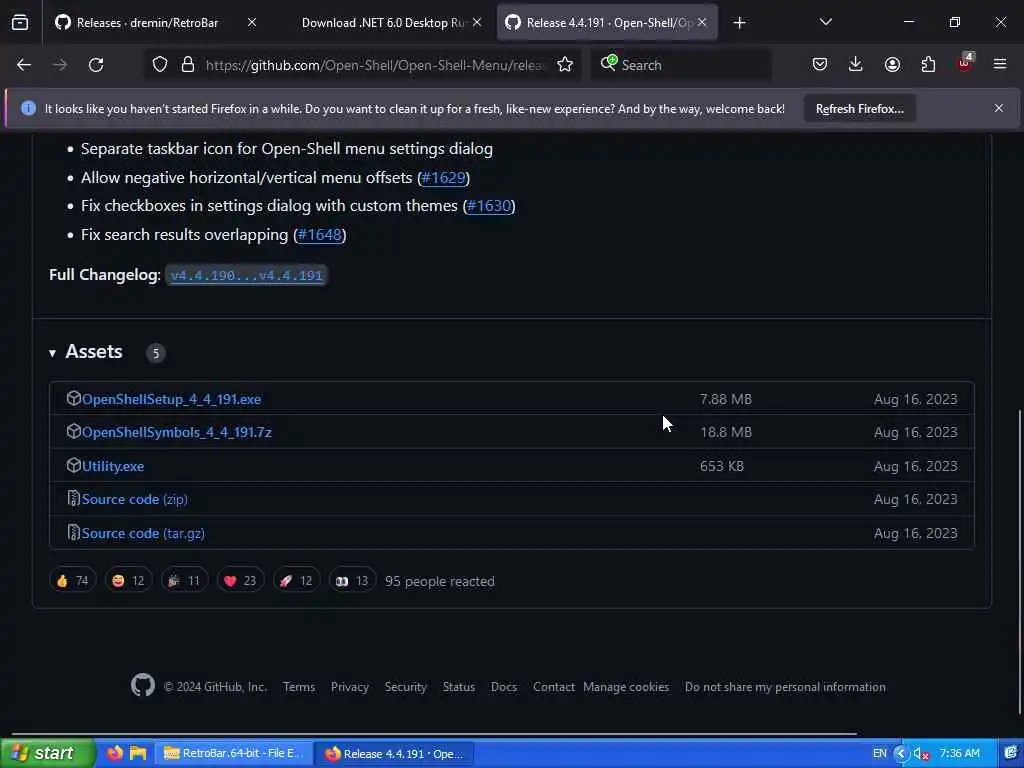Open tracking protection shield icon
The image size is (1024, 768).
[x=160, y=65]
